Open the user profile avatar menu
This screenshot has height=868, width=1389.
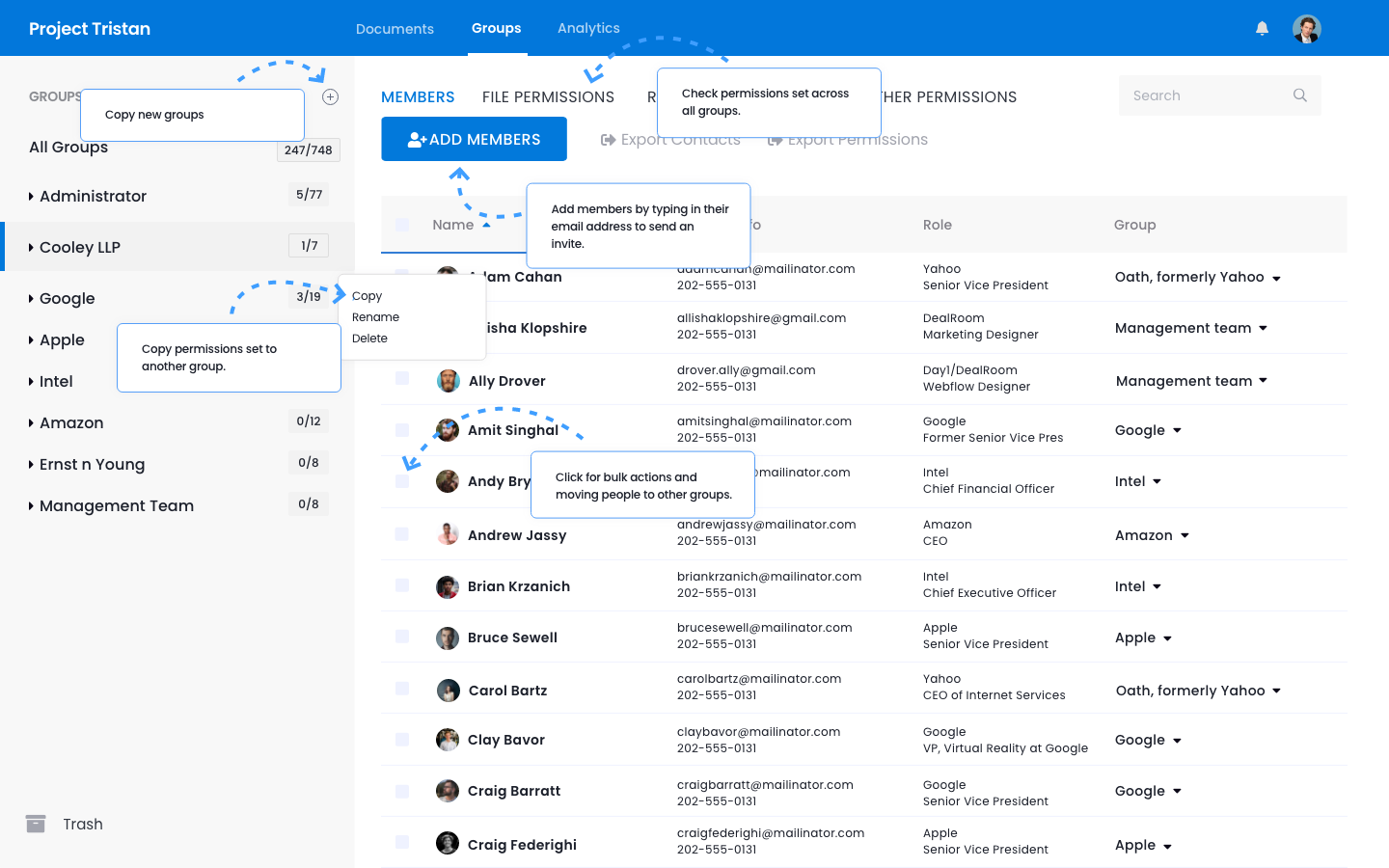click(x=1307, y=29)
